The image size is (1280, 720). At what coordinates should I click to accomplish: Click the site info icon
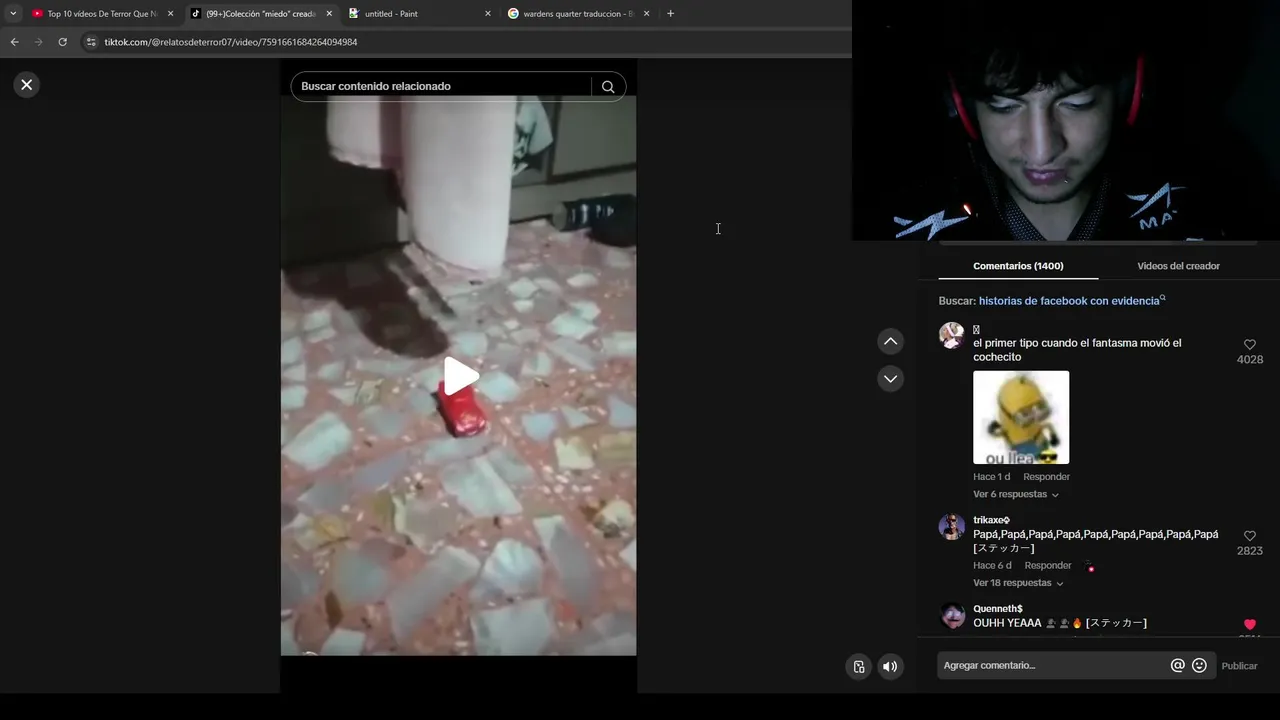point(91,42)
